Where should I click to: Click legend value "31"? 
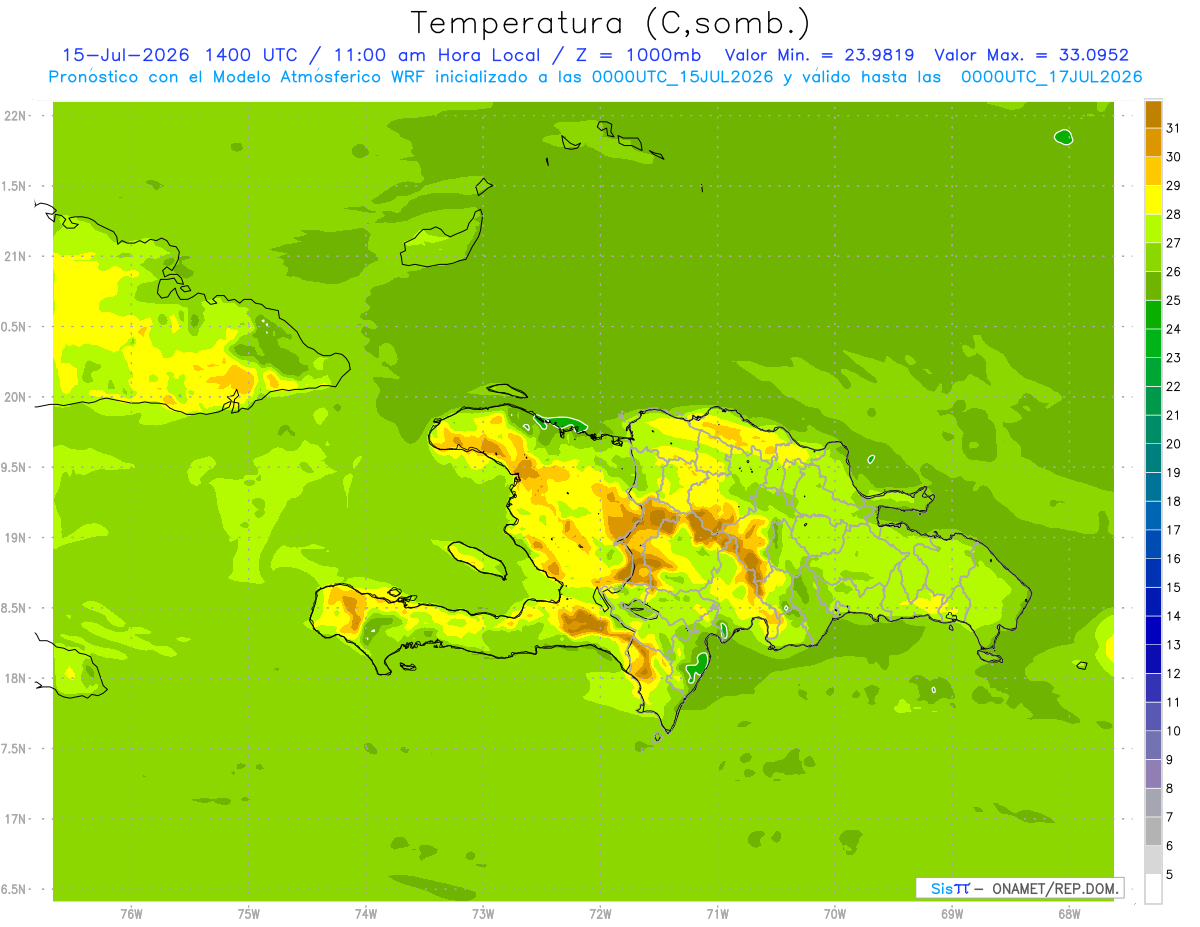pyautogui.click(x=1173, y=128)
